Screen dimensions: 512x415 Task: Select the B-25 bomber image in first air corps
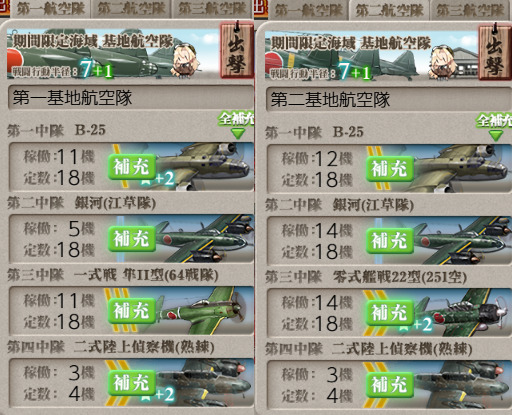pyautogui.click(x=204, y=166)
